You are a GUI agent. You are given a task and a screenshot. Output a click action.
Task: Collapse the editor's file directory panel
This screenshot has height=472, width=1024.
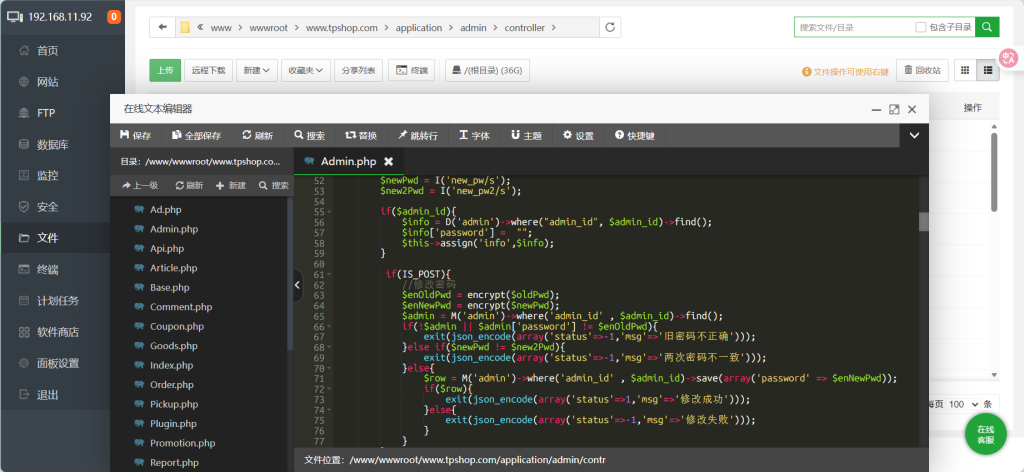pos(297,285)
